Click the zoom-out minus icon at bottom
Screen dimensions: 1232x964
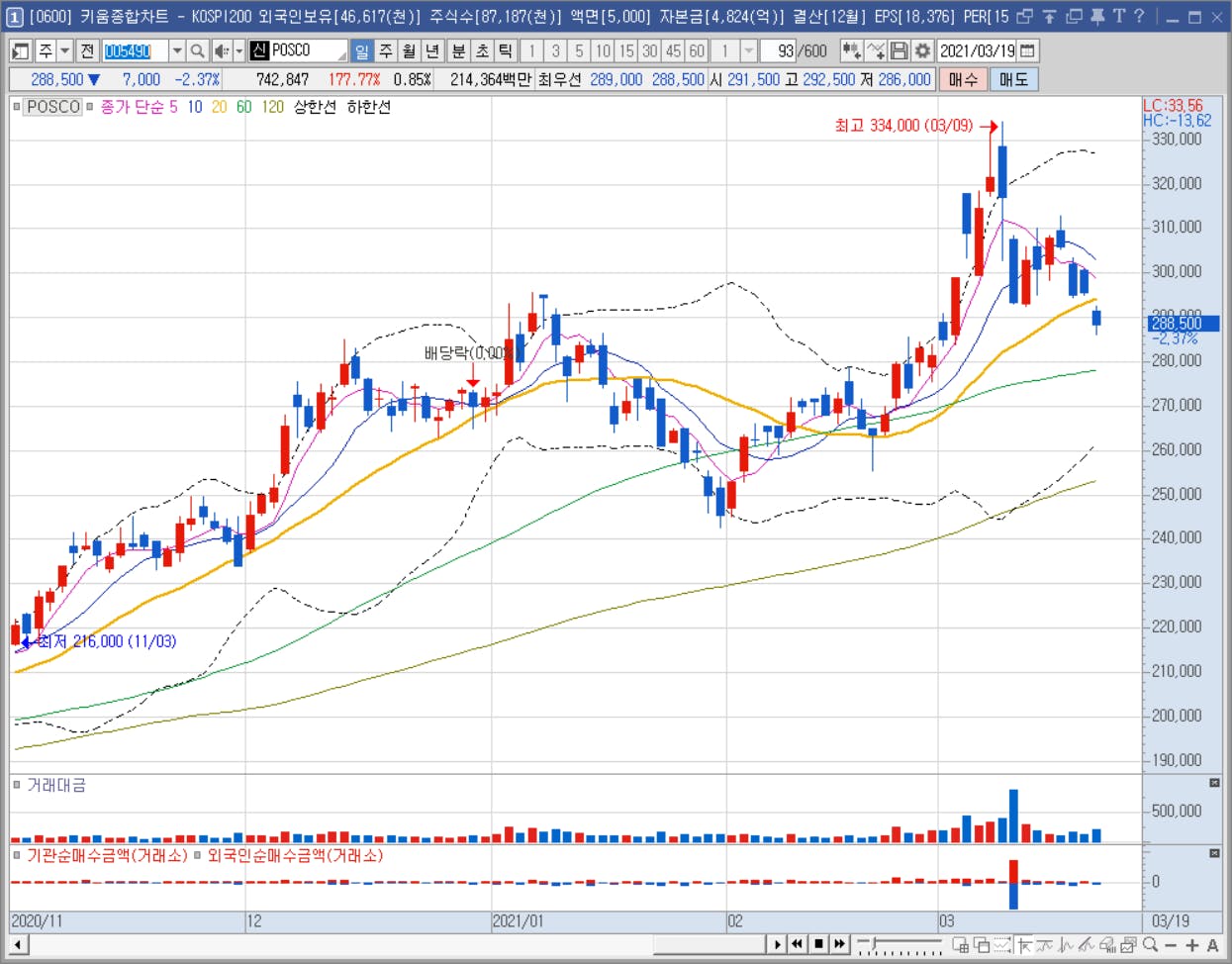pyautogui.click(x=1171, y=945)
